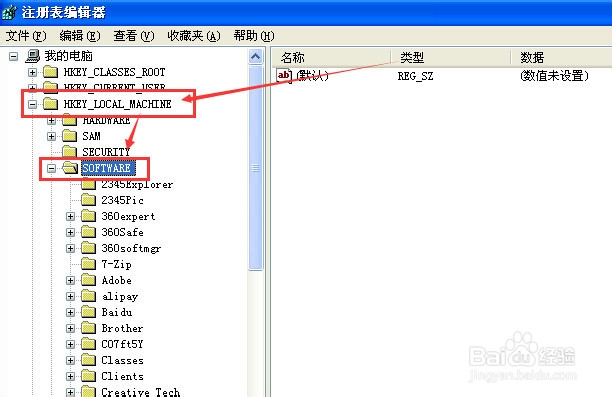Click the tree scrollbar up arrow
The image size is (612, 397).
coord(256,57)
